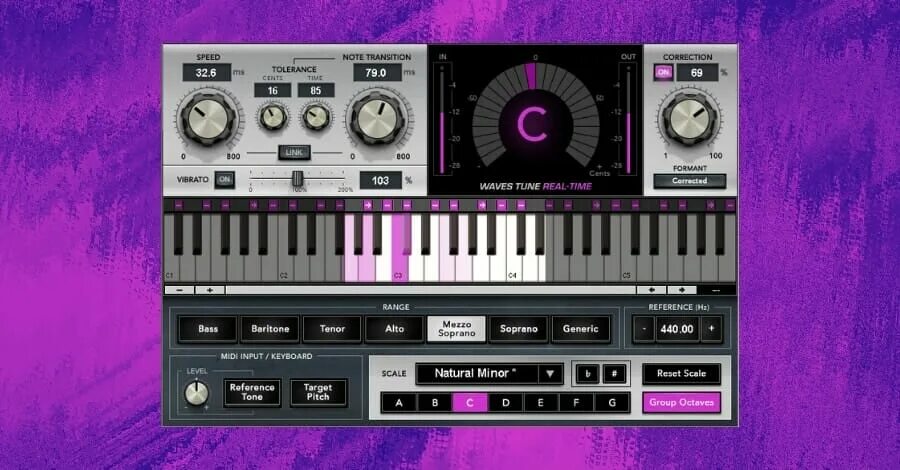The width and height of the screenshot is (900, 470).
Task: Click the Tolerance Cents field showing 16
Action: pos(273,91)
